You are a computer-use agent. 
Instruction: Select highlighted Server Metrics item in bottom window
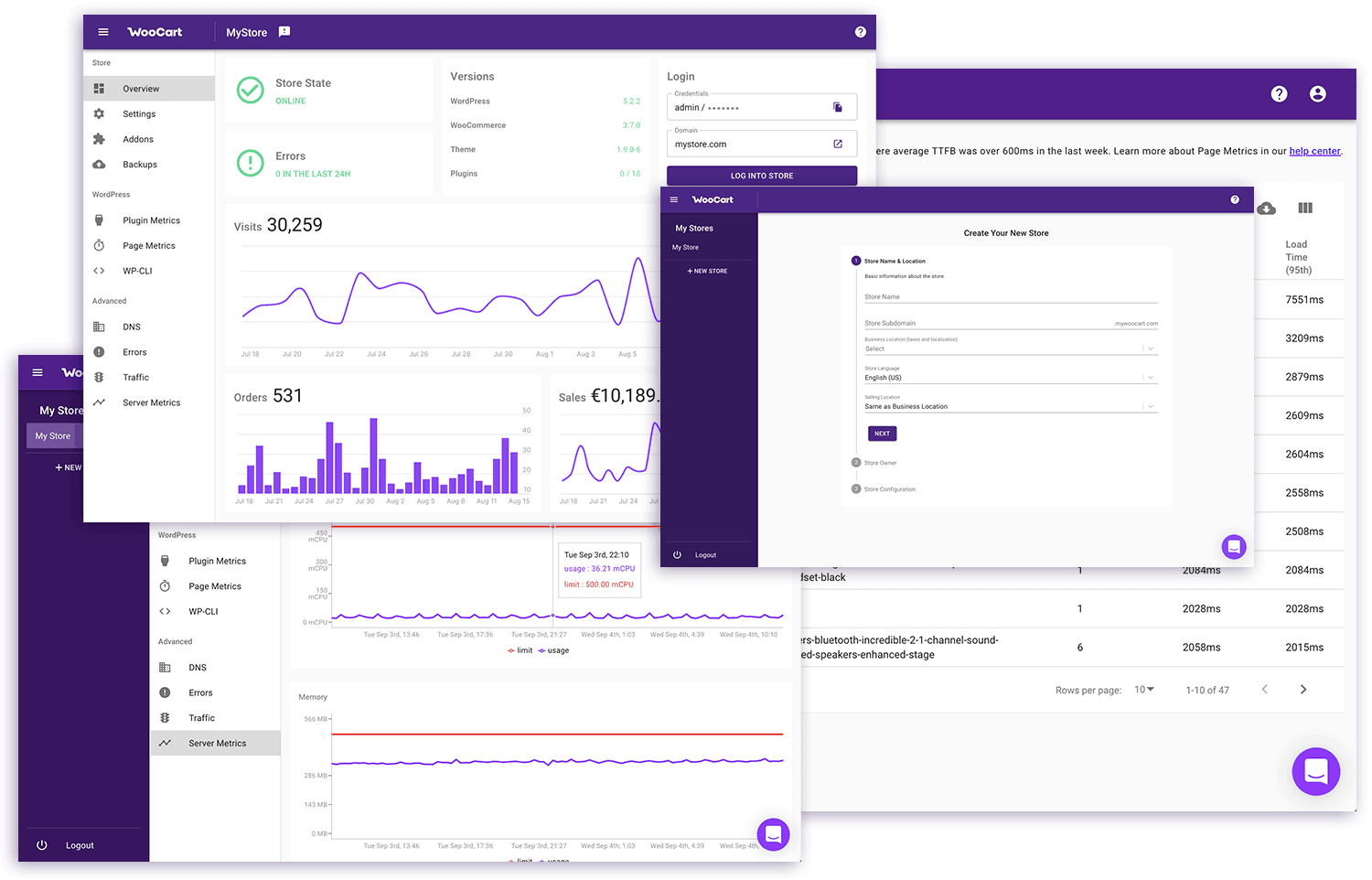(x=216, y=744)
